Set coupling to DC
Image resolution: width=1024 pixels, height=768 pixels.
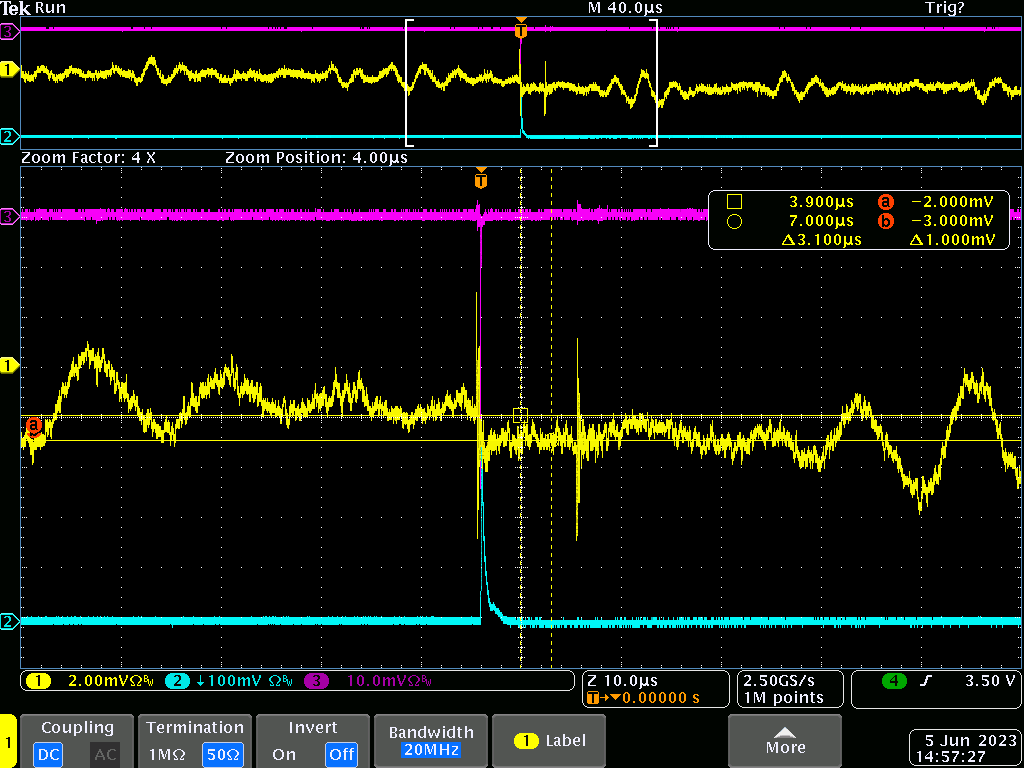46,754
